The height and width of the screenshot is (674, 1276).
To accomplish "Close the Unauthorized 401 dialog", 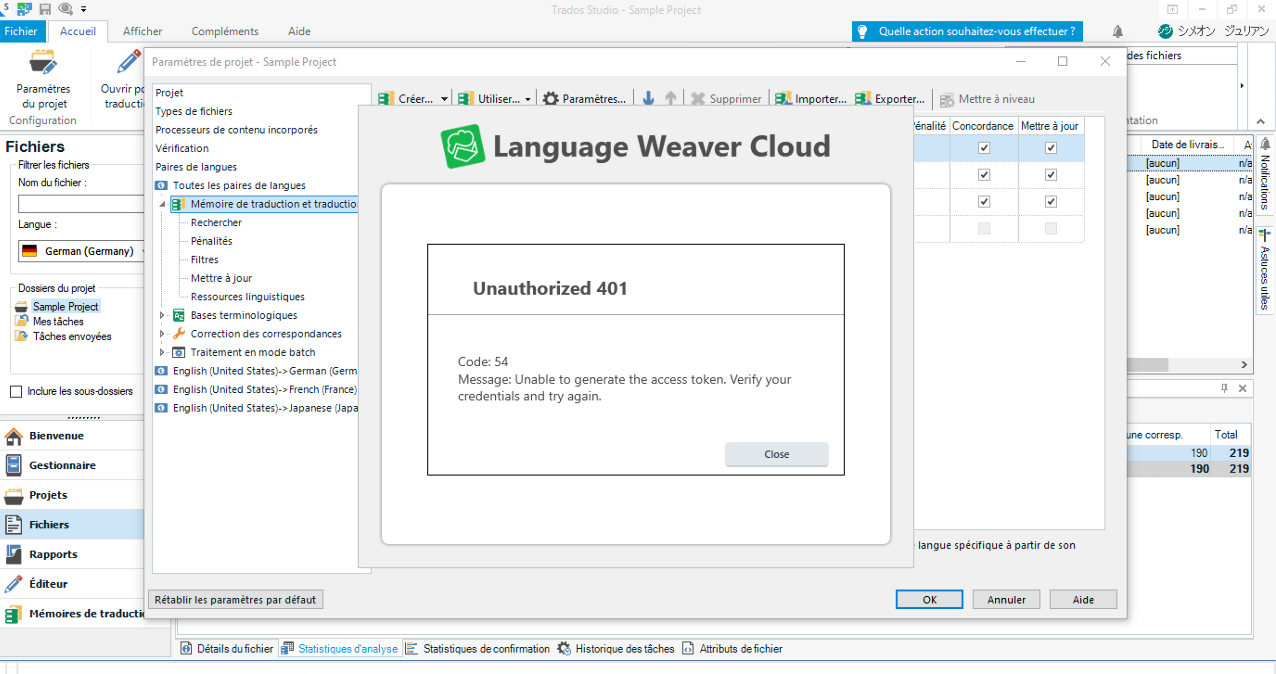I will tap(776, 454).
